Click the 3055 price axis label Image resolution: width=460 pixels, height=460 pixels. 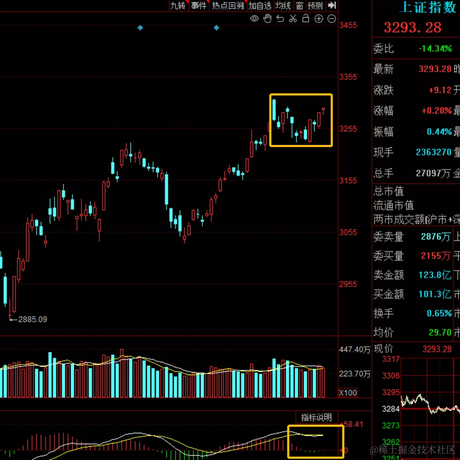[x=348, y=232]
